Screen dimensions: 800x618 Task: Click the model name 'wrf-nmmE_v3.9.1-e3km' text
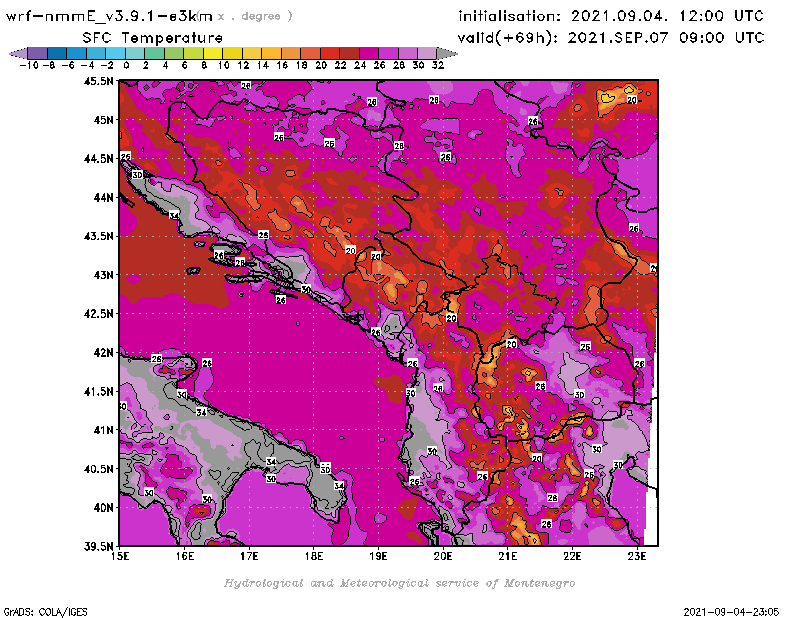pyautogui.click(x=109, y=16)
